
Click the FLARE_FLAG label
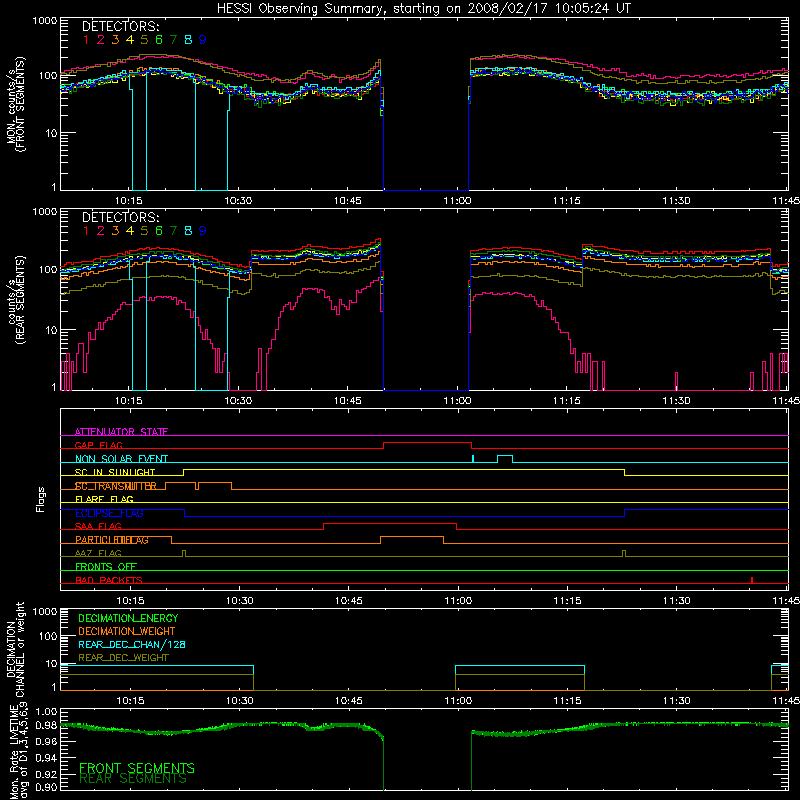coord(104,499)
